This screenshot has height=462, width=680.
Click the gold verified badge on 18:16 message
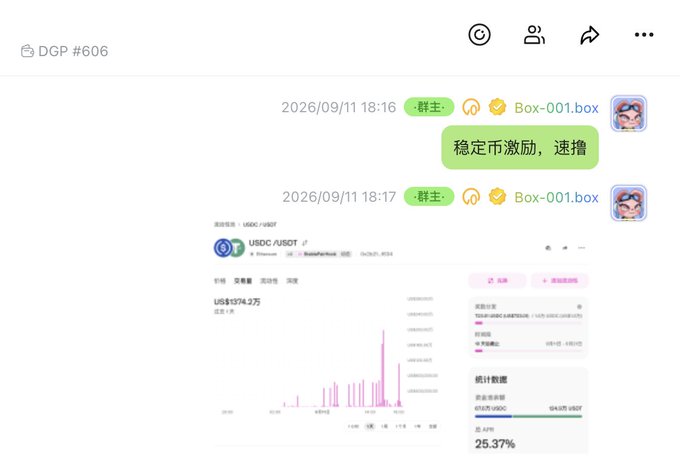(x=497, y=107)
